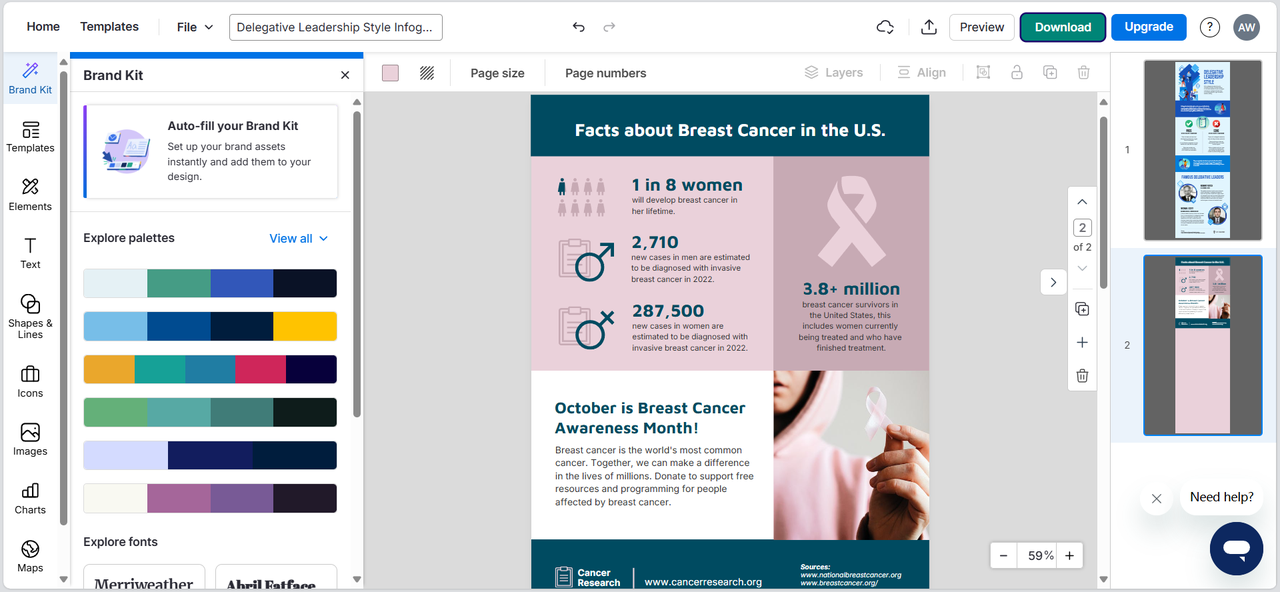Select the lavender and navy palette
Image resolution: width=1280 pixels, height=592 pixels.
click(x=210, y=455)
